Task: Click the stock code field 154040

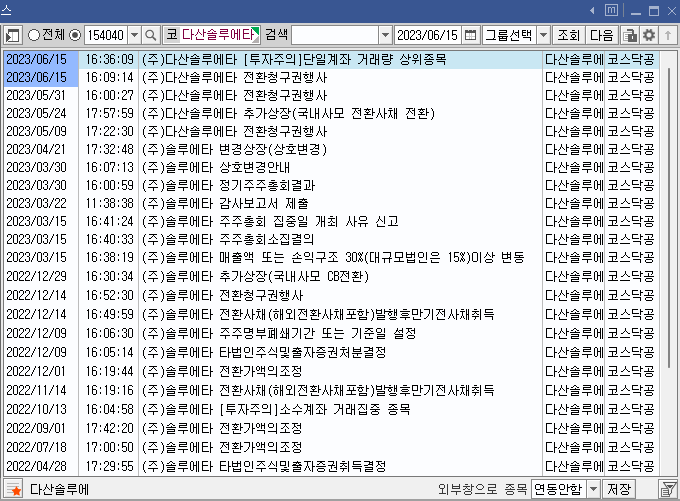Action: pyautogui.click(x=106, y=35)
